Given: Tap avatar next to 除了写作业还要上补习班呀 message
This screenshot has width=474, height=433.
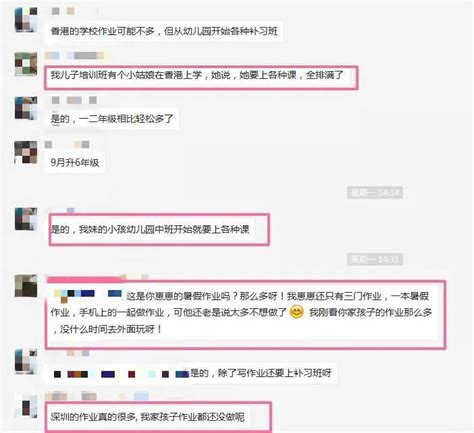Looking at the screenshot, I should 26,361.
